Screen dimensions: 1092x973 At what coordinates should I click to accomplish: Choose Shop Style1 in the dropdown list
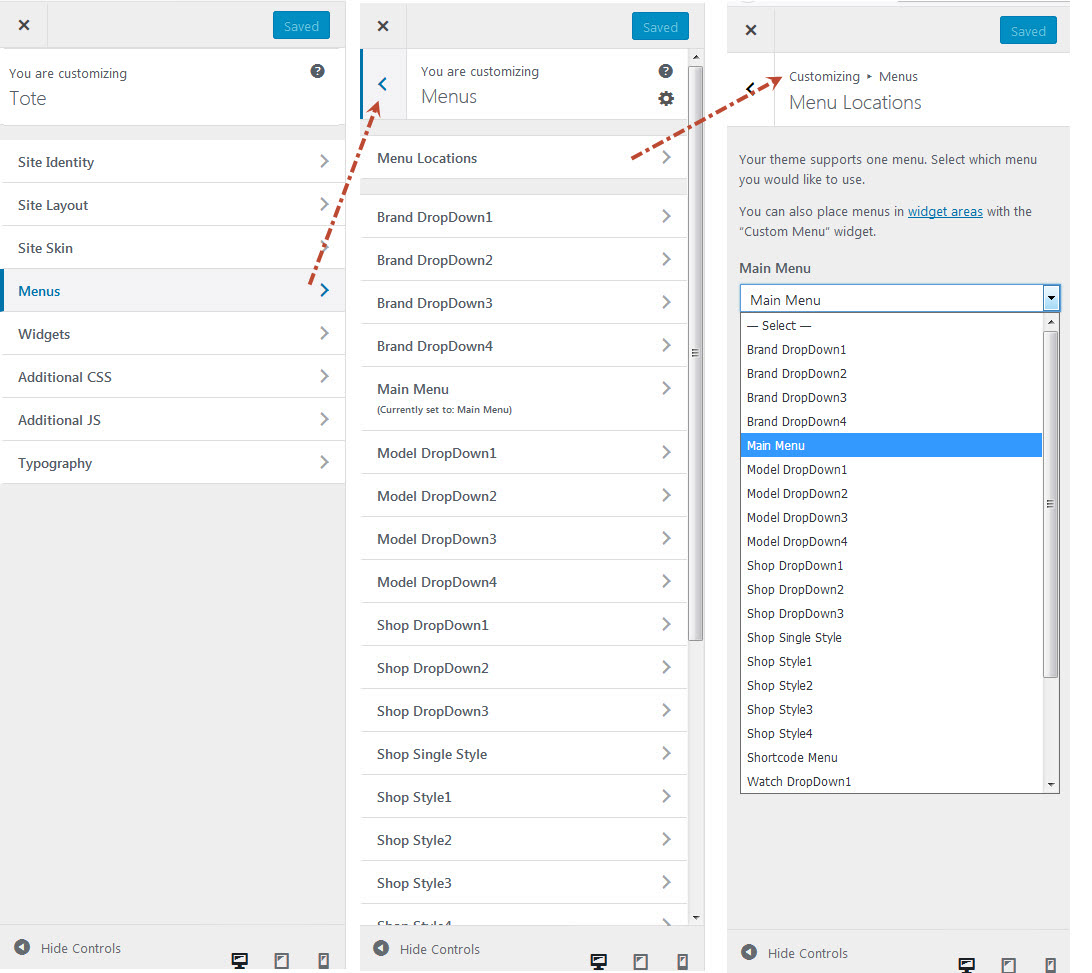891,661
